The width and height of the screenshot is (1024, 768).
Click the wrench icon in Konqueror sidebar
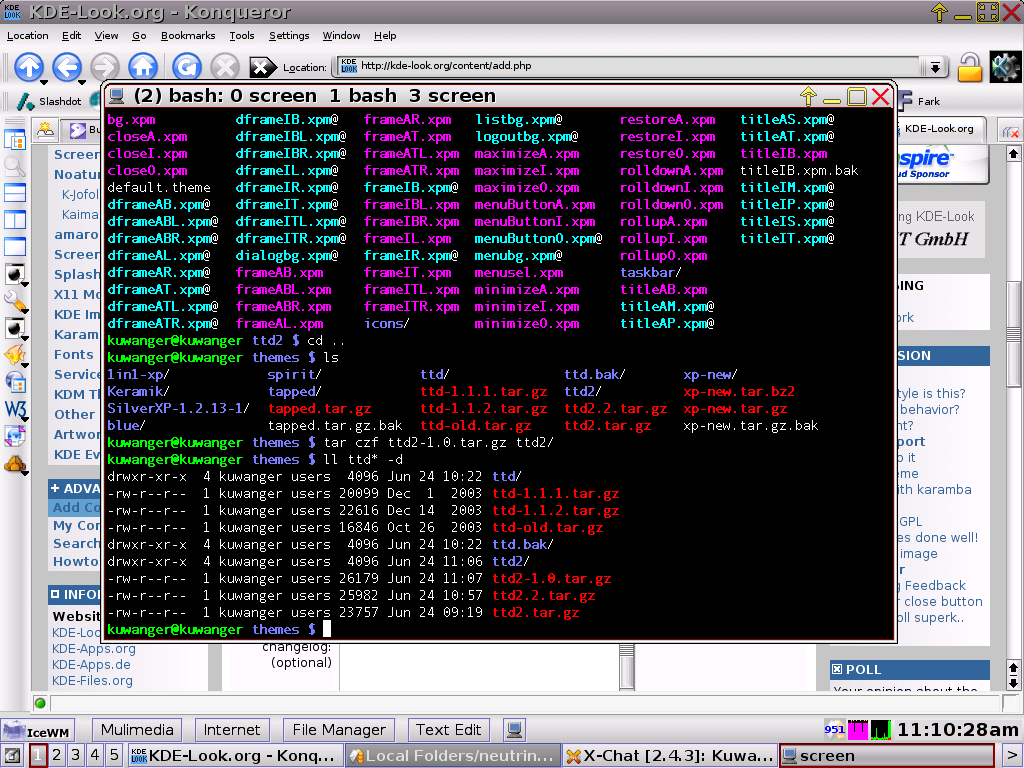pyautogui.click(x=14, y=301)
